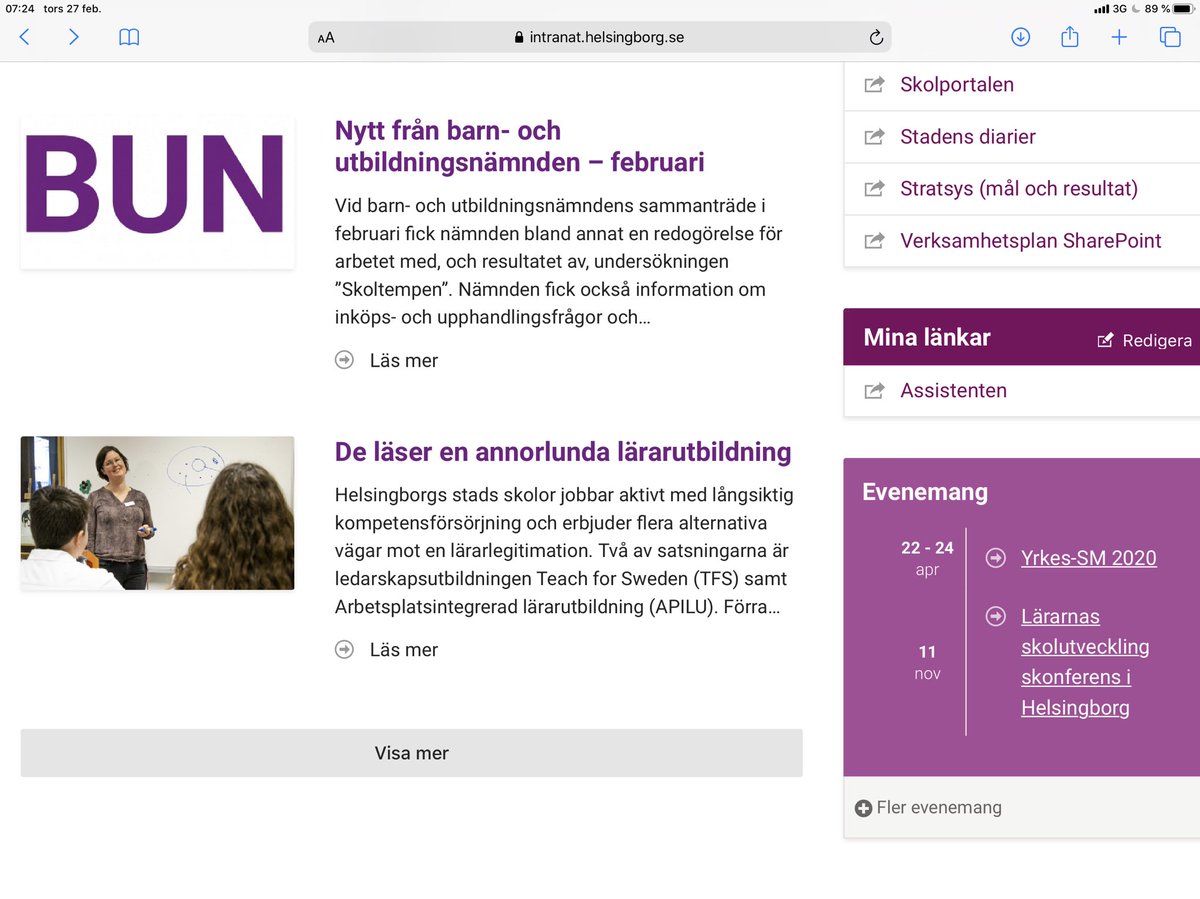Click the Mina länkar heading
The image size is (1200, 899).
927,338
